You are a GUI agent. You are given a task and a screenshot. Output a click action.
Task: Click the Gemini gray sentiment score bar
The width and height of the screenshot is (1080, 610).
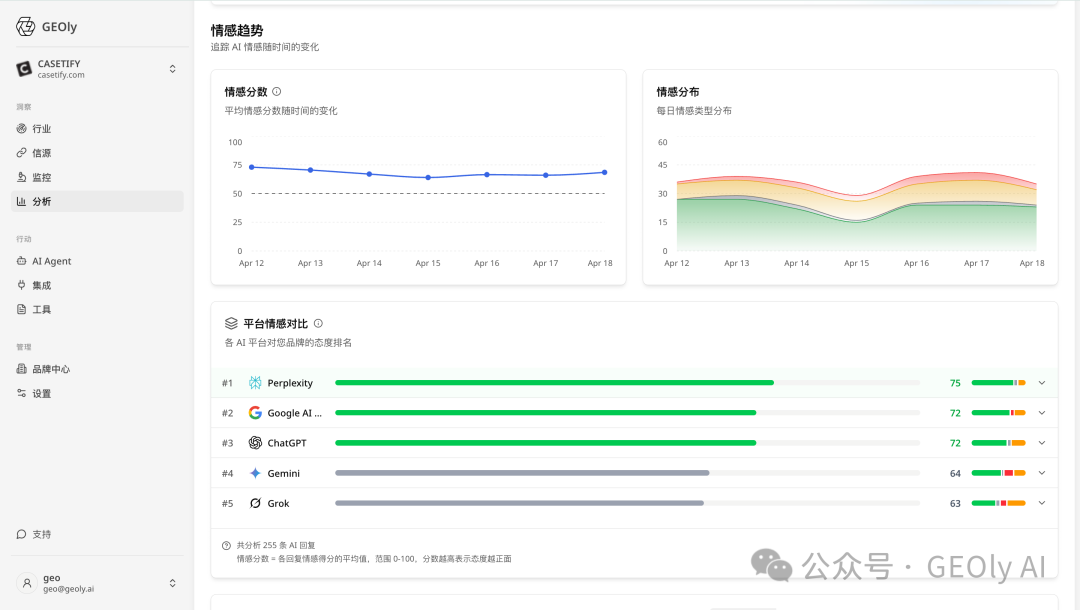pyautogui.click(x=522, y=473)
